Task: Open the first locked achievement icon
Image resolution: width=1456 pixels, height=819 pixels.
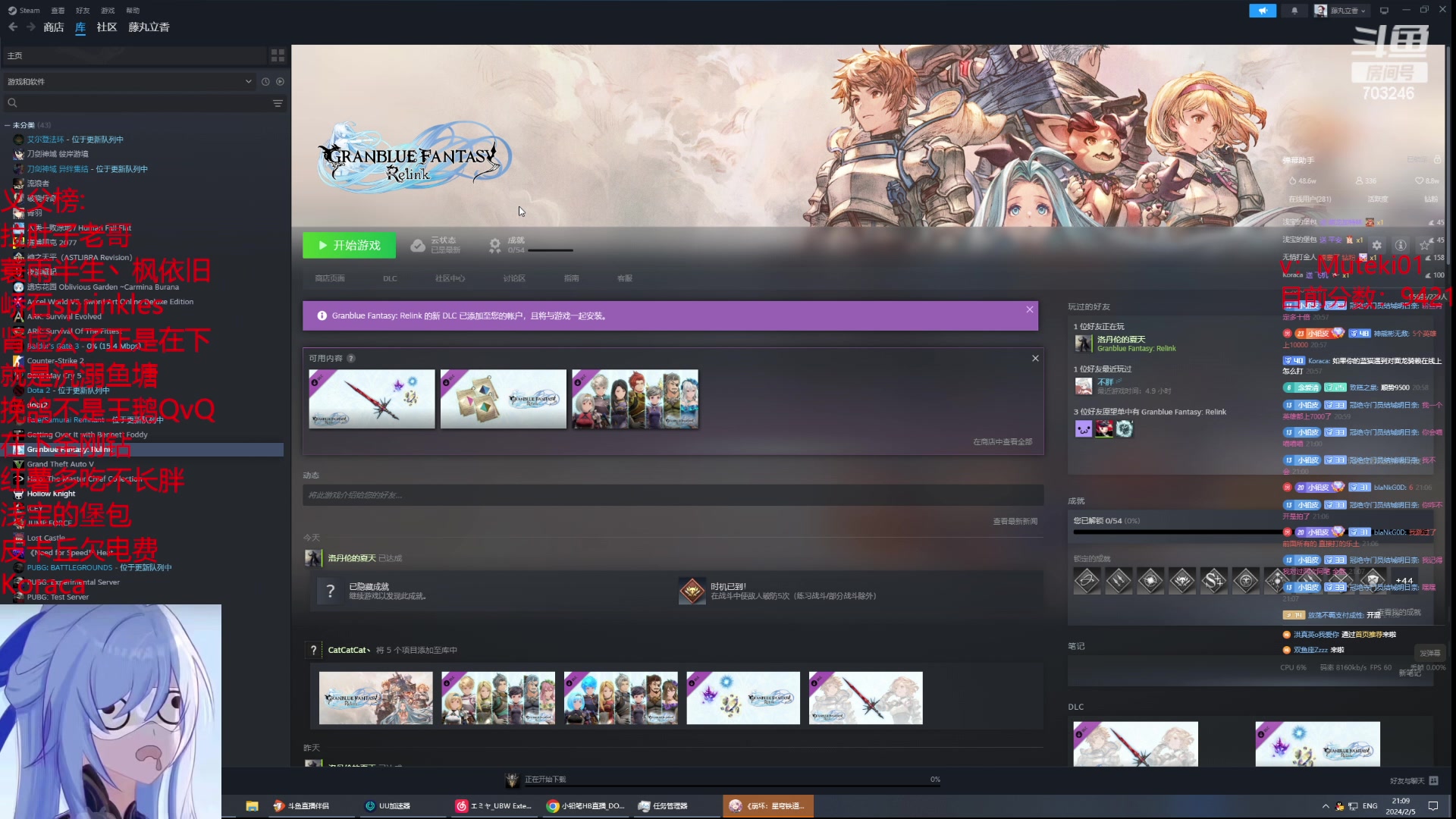Action: (1087, 582)
